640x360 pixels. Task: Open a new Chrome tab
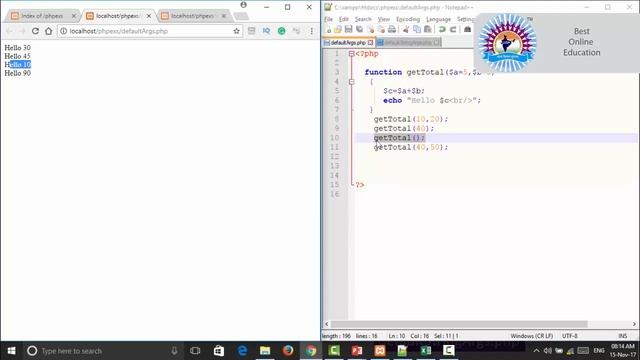click(241, 16)
